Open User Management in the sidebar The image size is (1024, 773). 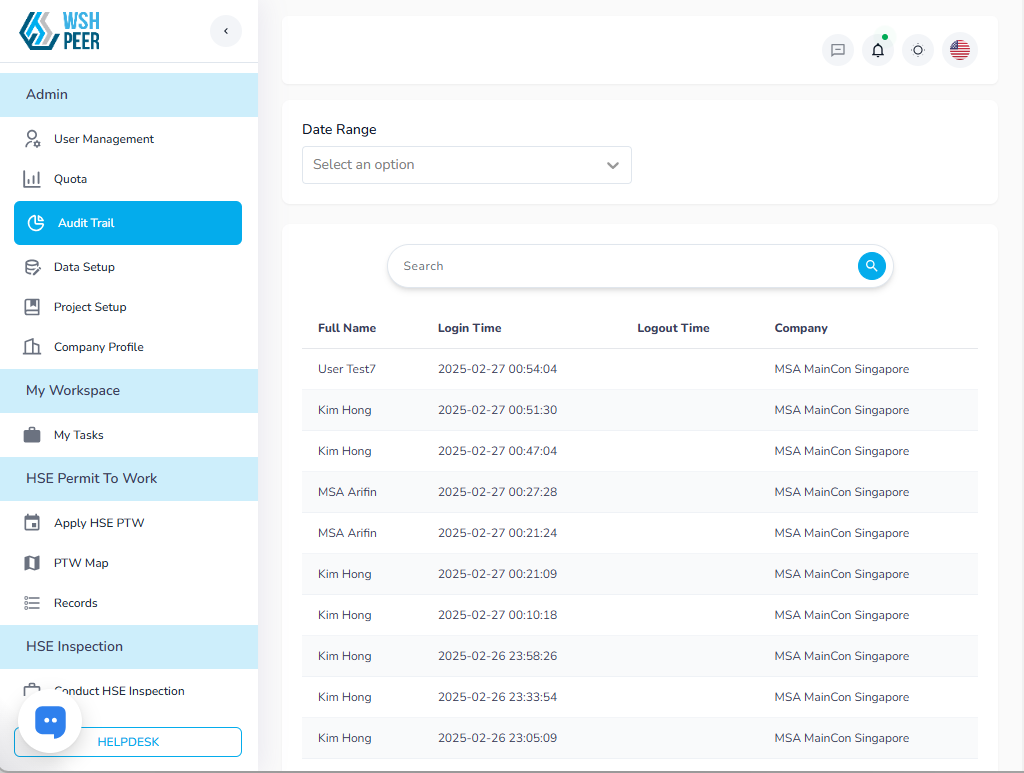tap(103, 139)
